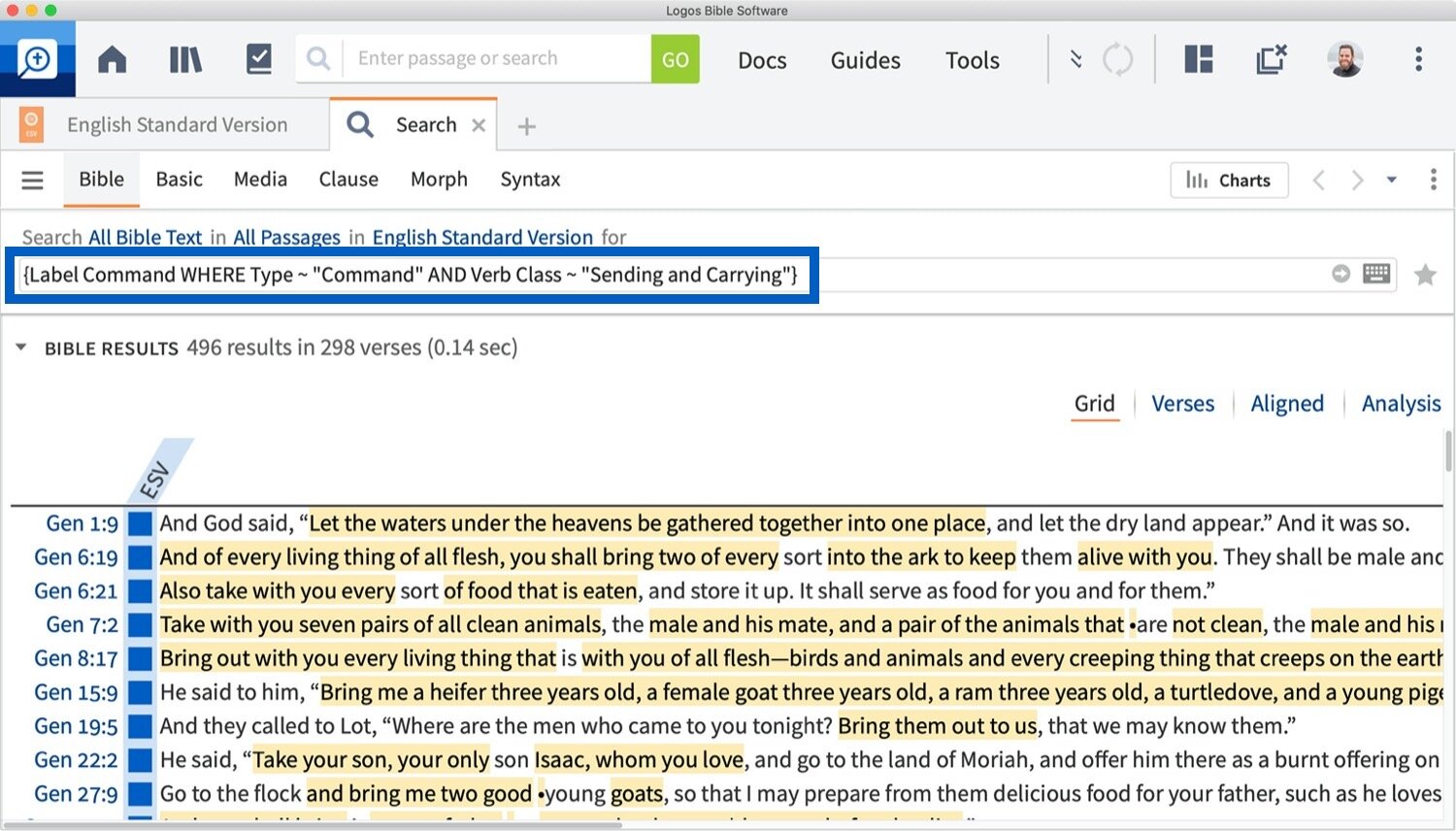Run the query with arrow icon
Screen dimensions: 1456x831
[1340, 274]
